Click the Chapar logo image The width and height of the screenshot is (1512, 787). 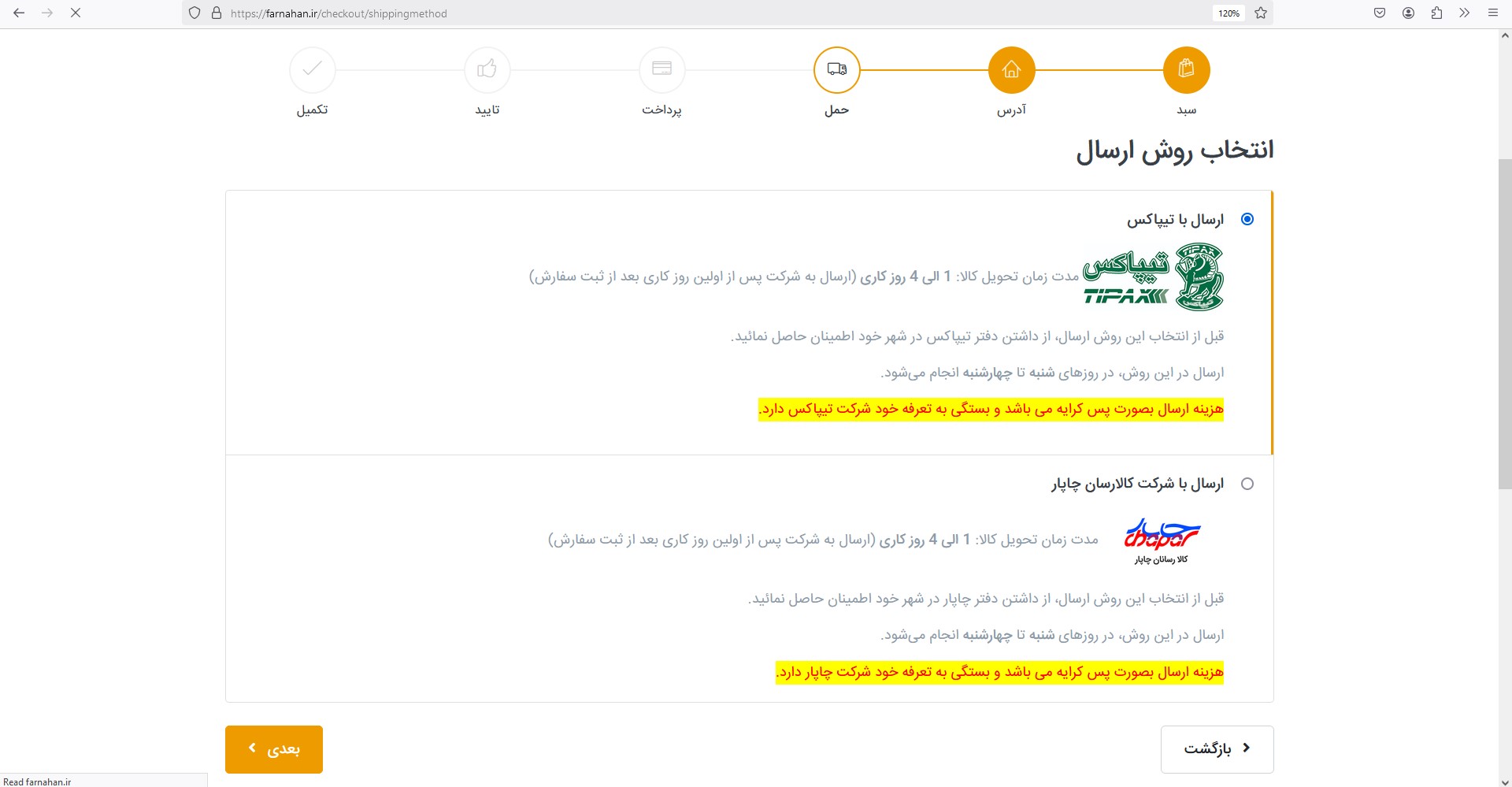1161,541
